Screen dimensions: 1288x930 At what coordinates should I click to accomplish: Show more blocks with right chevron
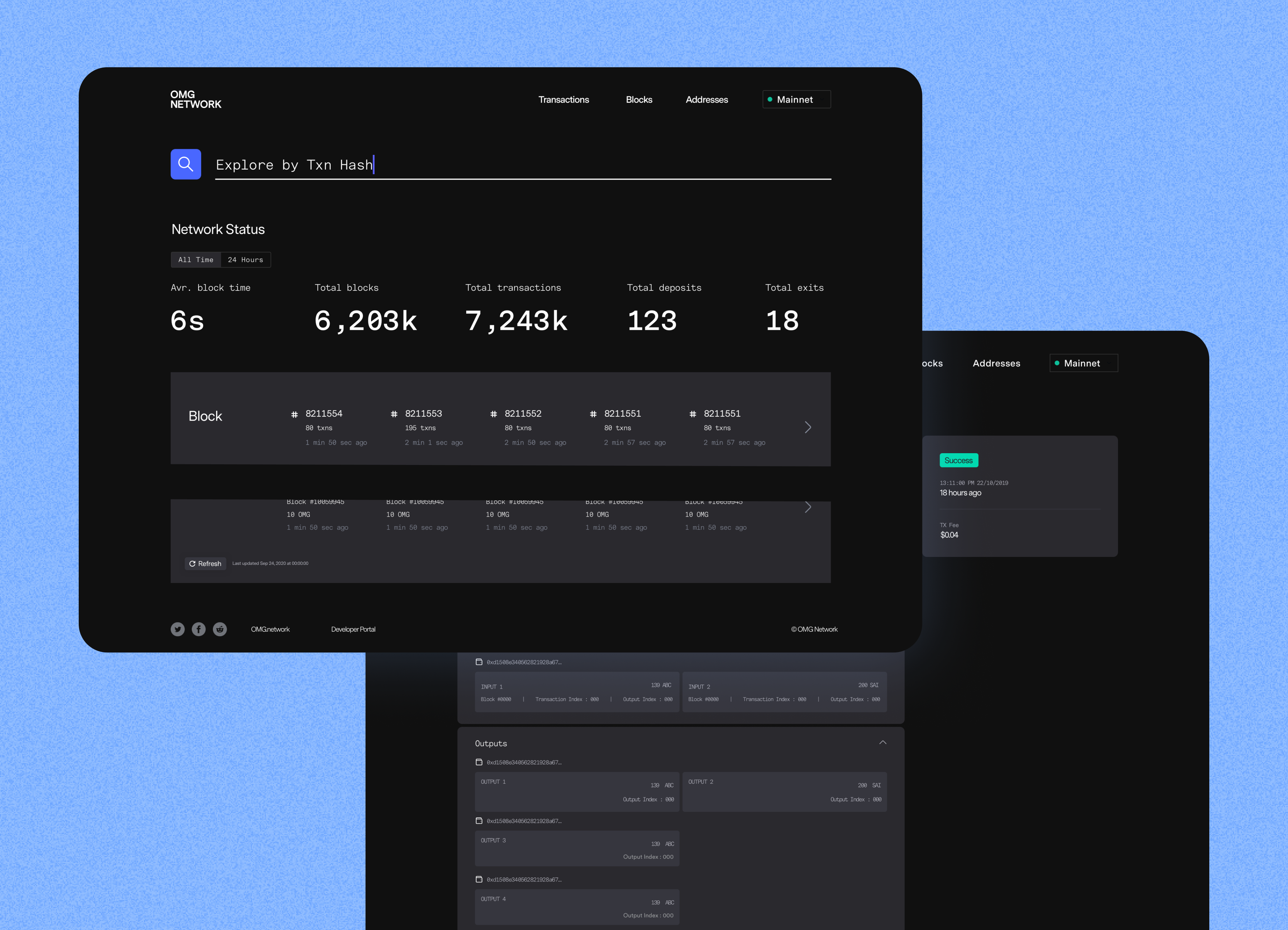pyautogui.click(x=808, y=427)
